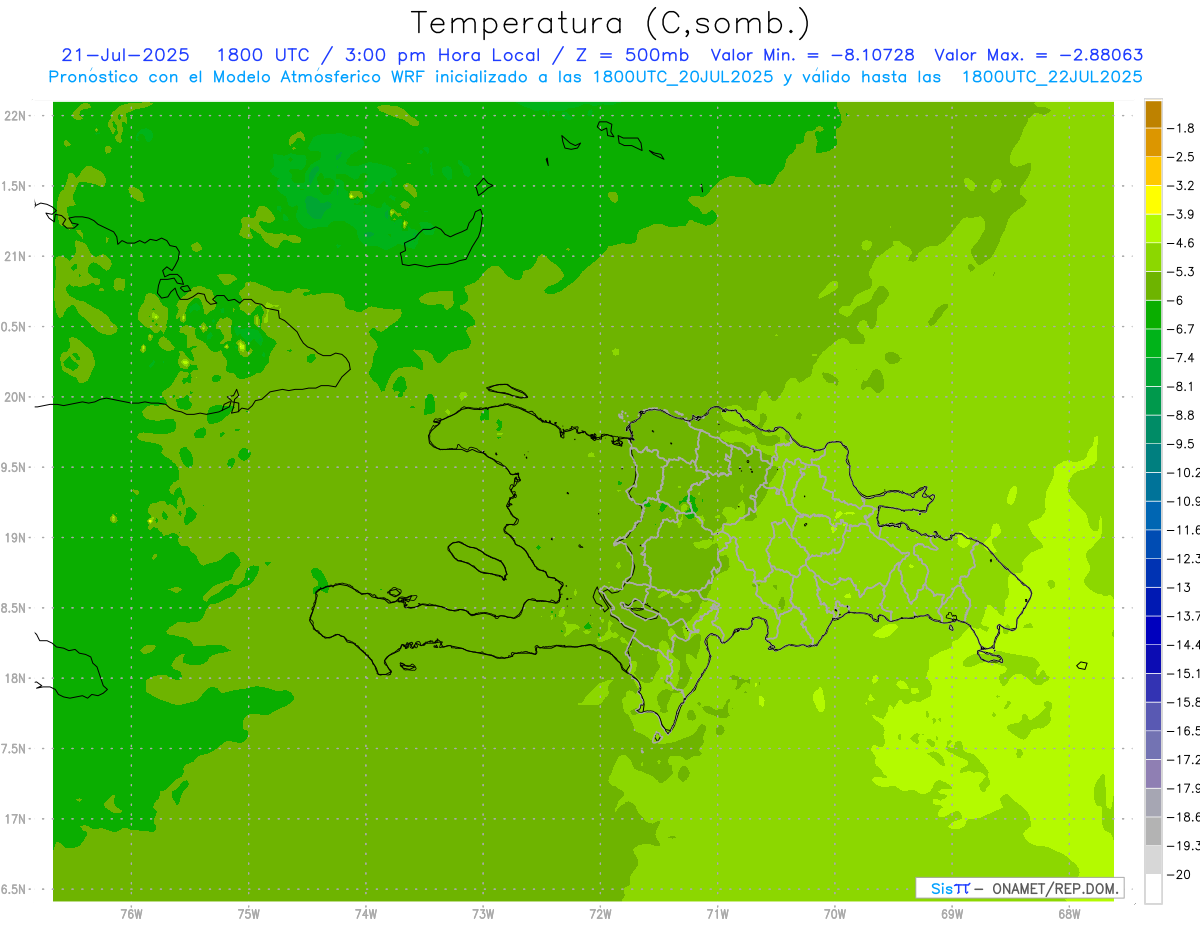Pick the orange legend swatch between -1.8 and -2.5
This screenshot has height=927, width=1200.
(1153, 143)
